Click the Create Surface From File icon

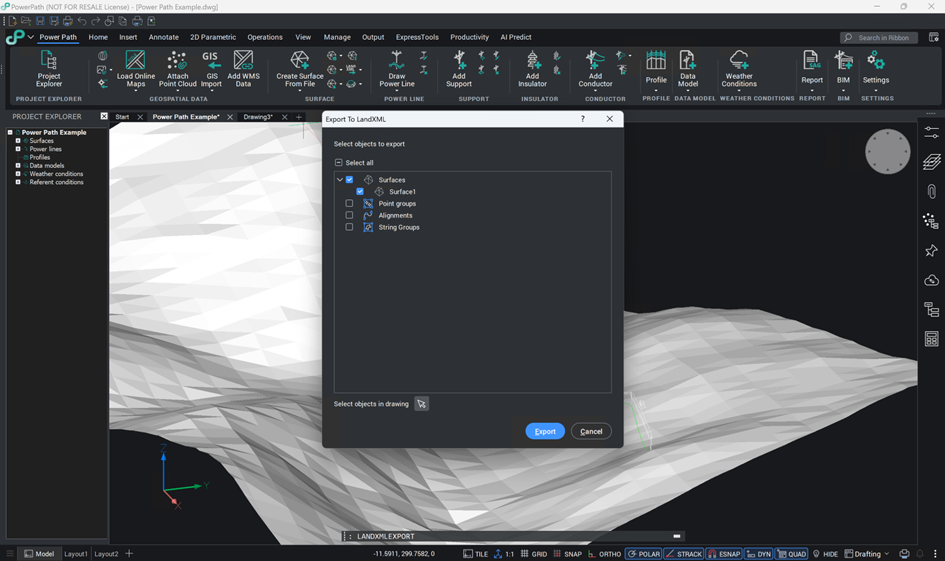pos(299,62)
